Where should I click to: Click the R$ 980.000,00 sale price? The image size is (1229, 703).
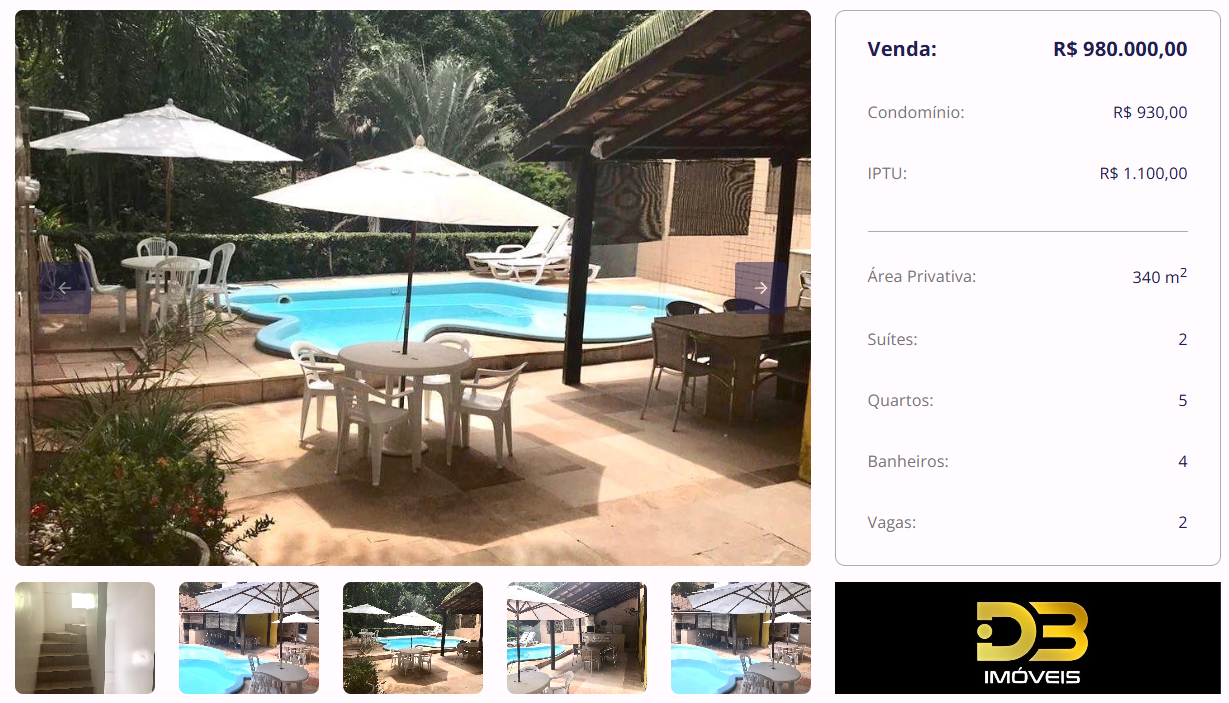tap(1120, 49)
